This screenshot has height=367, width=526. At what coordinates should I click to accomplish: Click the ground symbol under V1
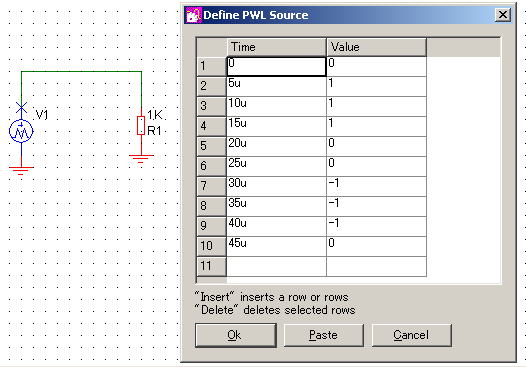(21, 171)
